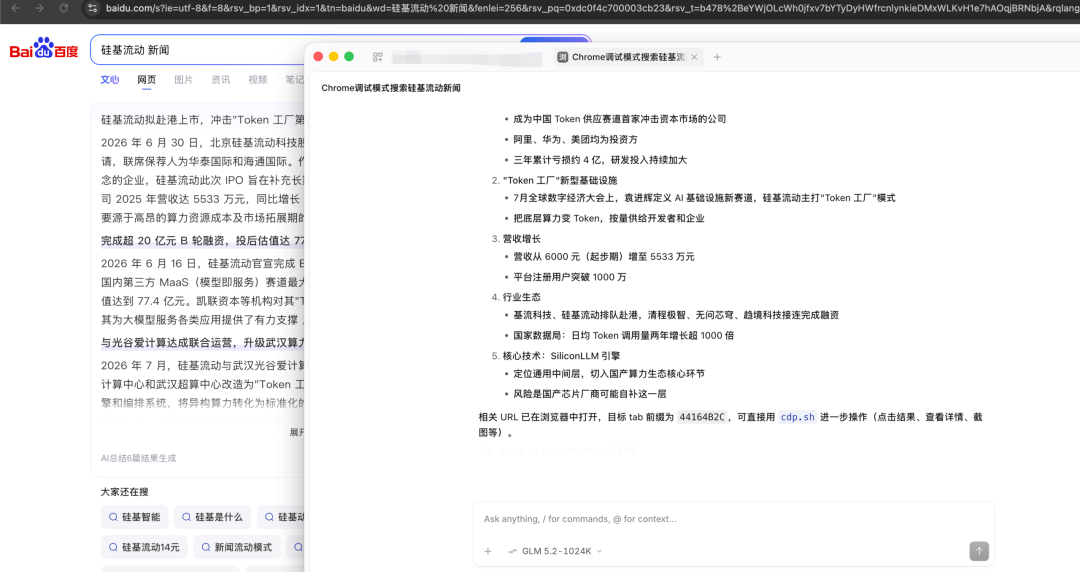The image size is (1080, 572).
Task: Open the site info icon in address bar
Action: coord(93,8)
